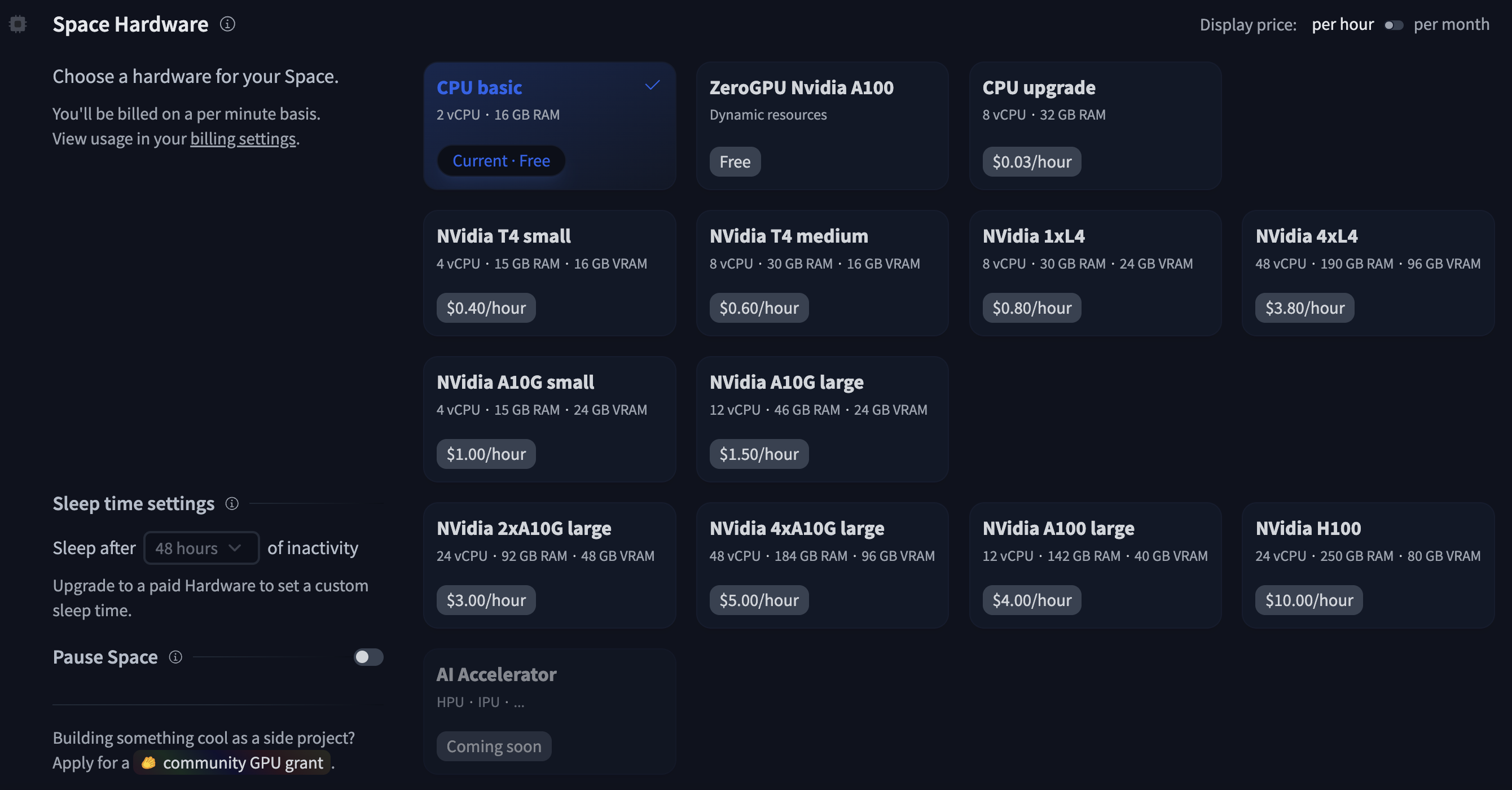Pick the NVidia T4 small card
The height and width of the screenshot is (790, 1512).
550,273
